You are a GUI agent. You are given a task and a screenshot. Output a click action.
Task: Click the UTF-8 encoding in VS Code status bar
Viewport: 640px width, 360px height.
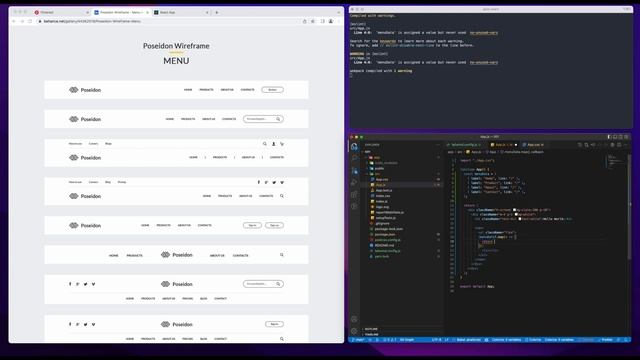pos(436,340)
